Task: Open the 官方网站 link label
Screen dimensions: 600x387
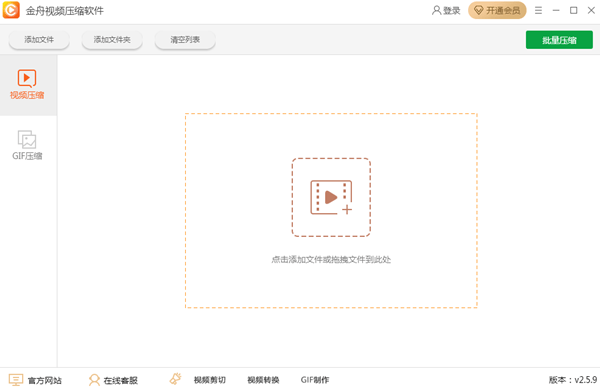Action: click(x=45, y=380)
